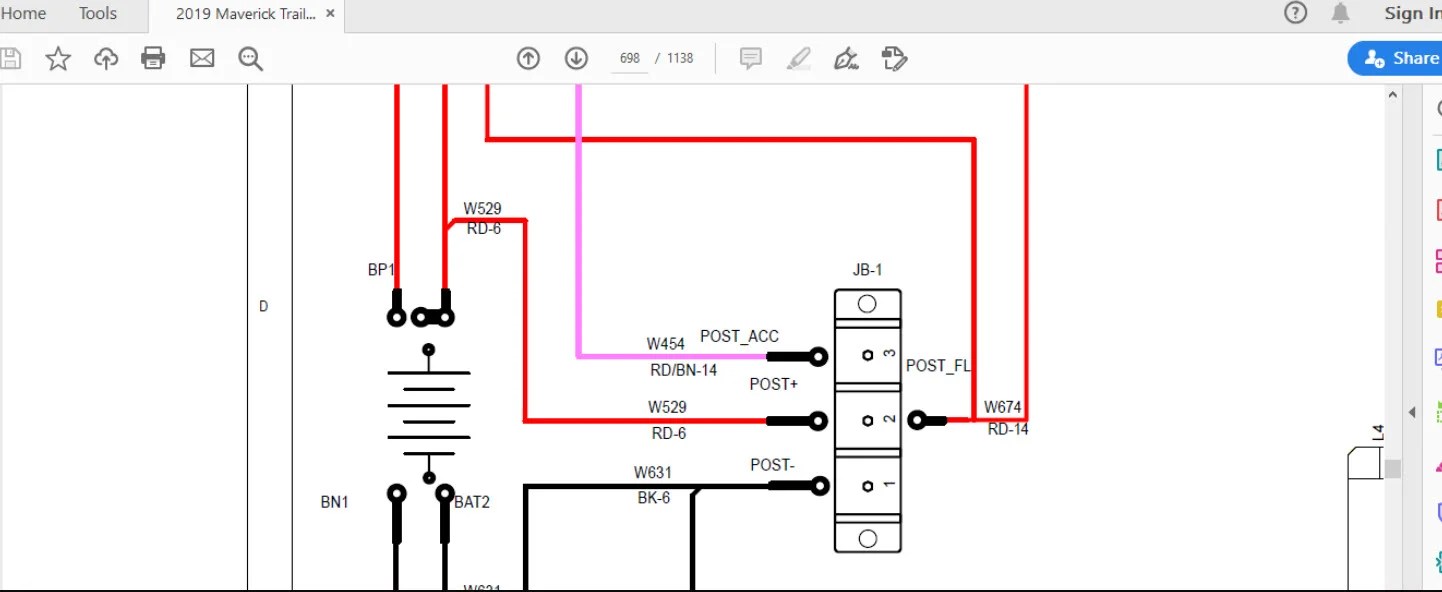This screenshot has height=592, width=1442.
Task: Add a comment sticky note
Action: click(x=751, y=59)
